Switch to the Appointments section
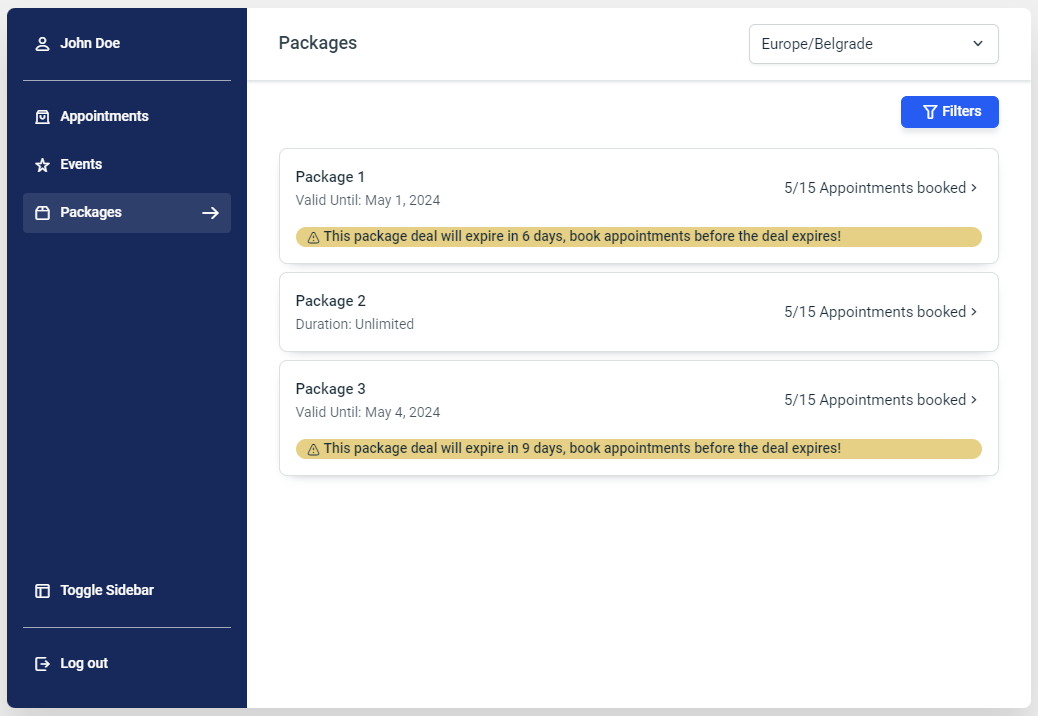 click(x=105, y=116)
